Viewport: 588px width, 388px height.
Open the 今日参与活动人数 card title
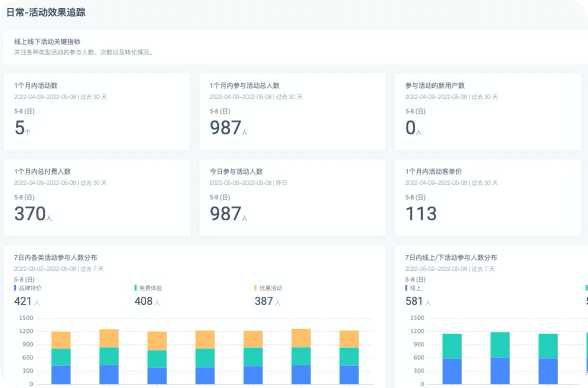coord(236,171)
